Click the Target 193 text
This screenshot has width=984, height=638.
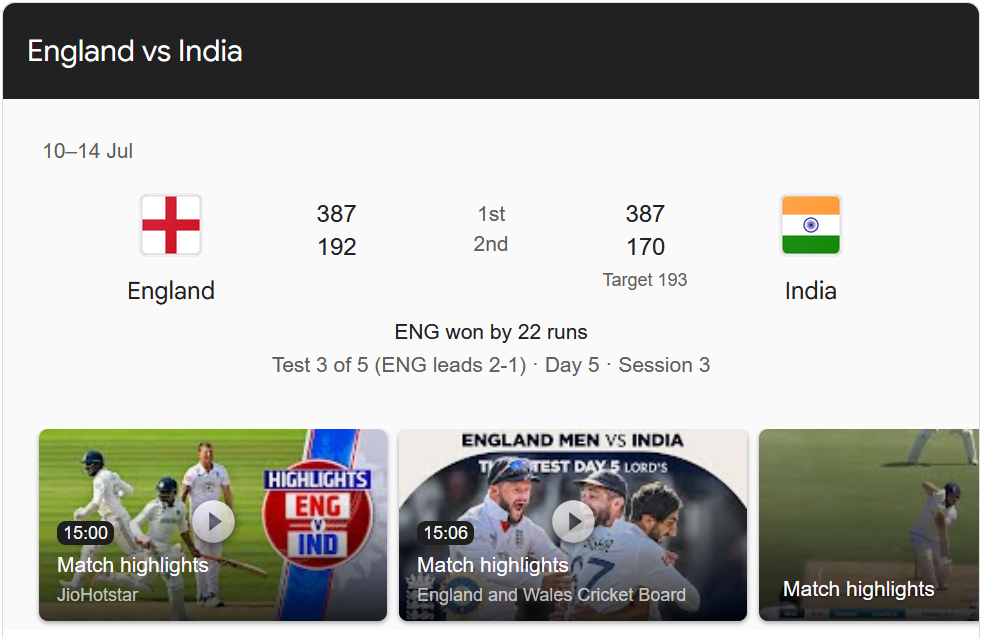[x=645, y=280]
